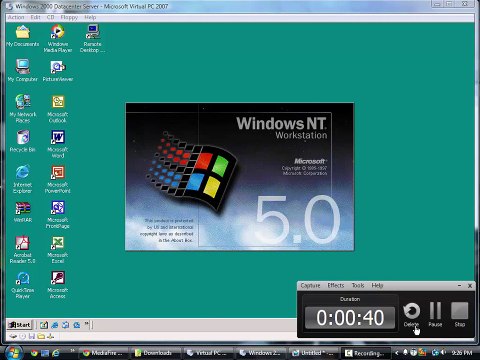Select the Windows Media Player shortcut

click(x=58, y=38)
